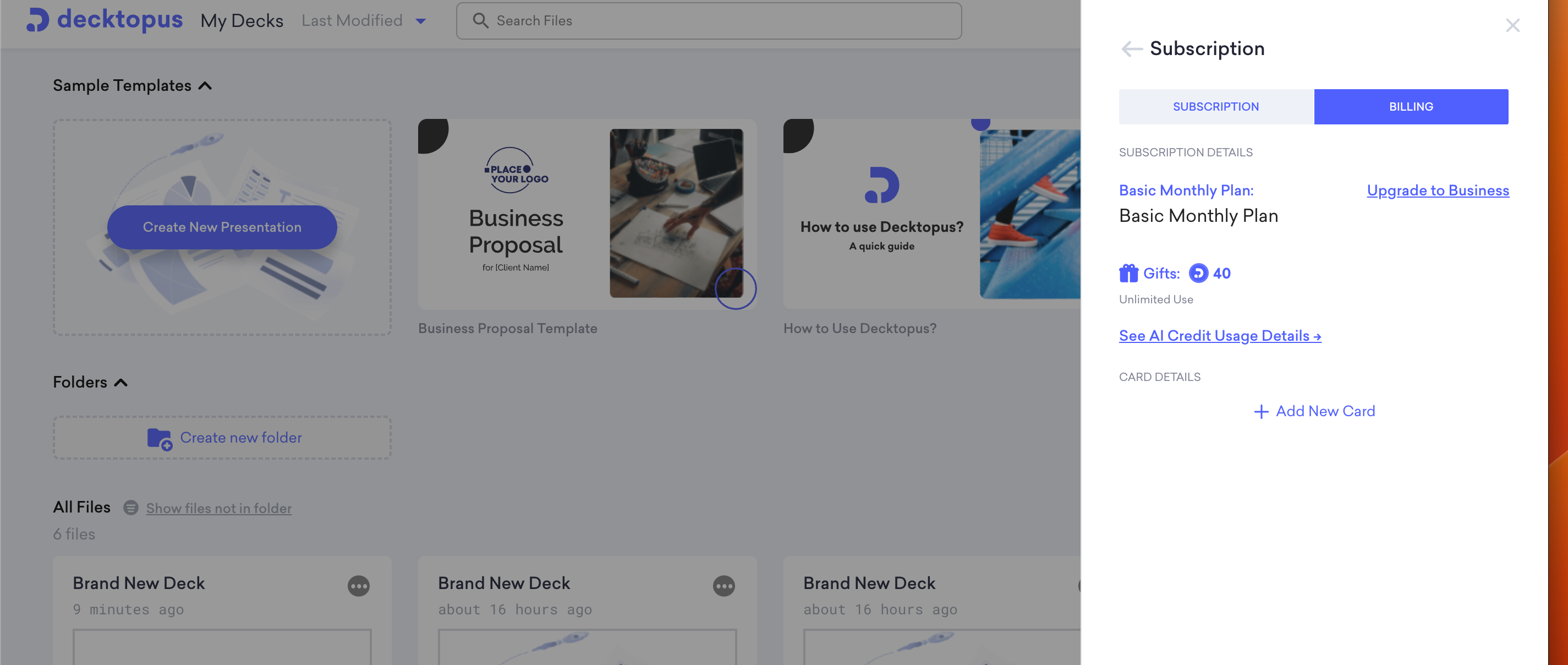Open Upgrade to Business link
Viewport: 1568px width, 665px height.
coord(1437,190)
